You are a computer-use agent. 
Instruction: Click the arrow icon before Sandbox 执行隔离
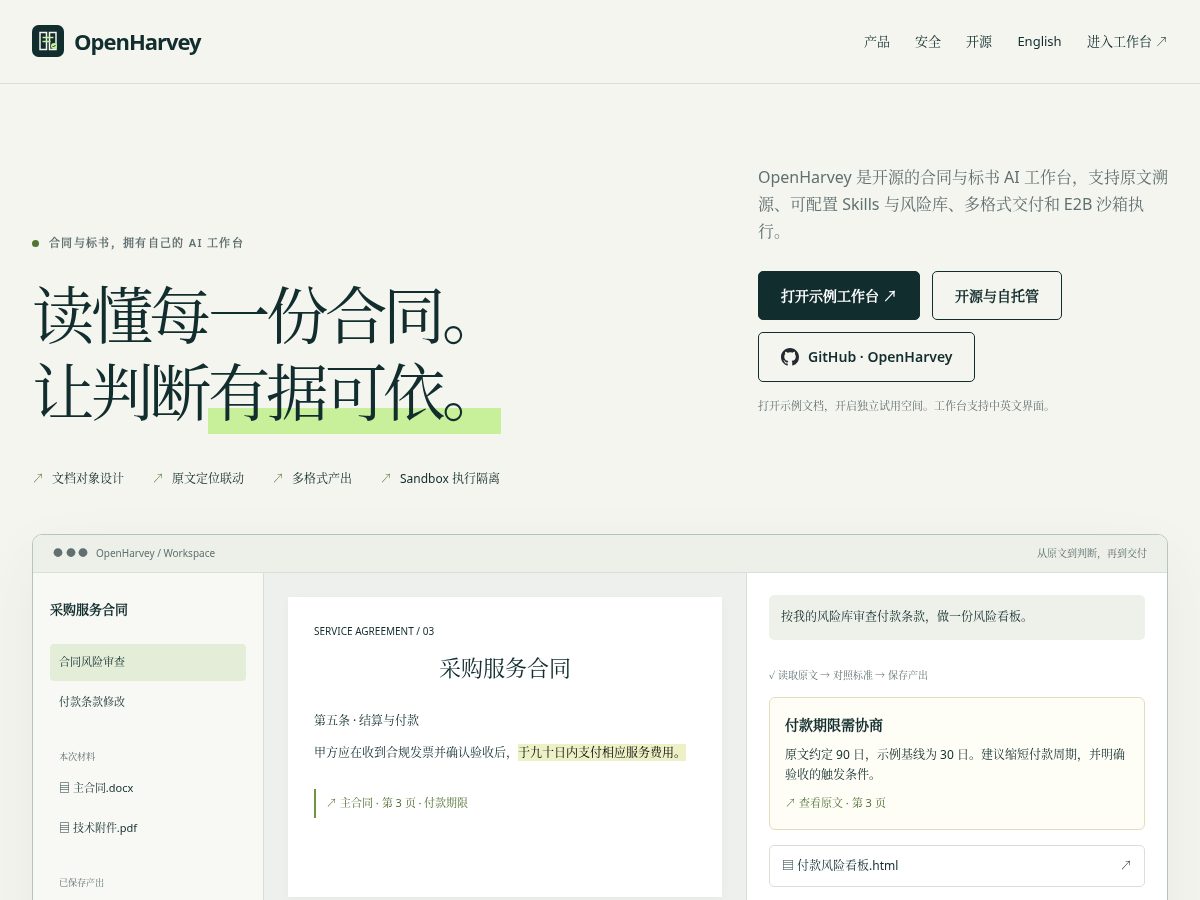click(x=386, y=478)
